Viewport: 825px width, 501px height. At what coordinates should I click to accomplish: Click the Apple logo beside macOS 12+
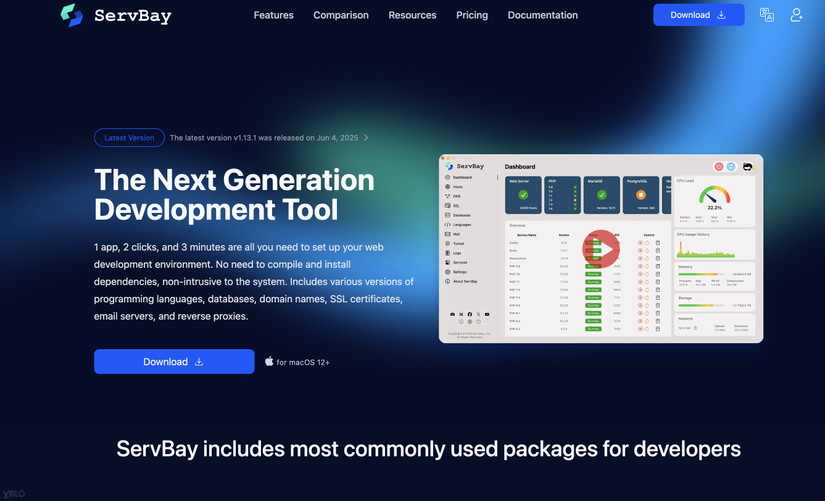point(269,361)
